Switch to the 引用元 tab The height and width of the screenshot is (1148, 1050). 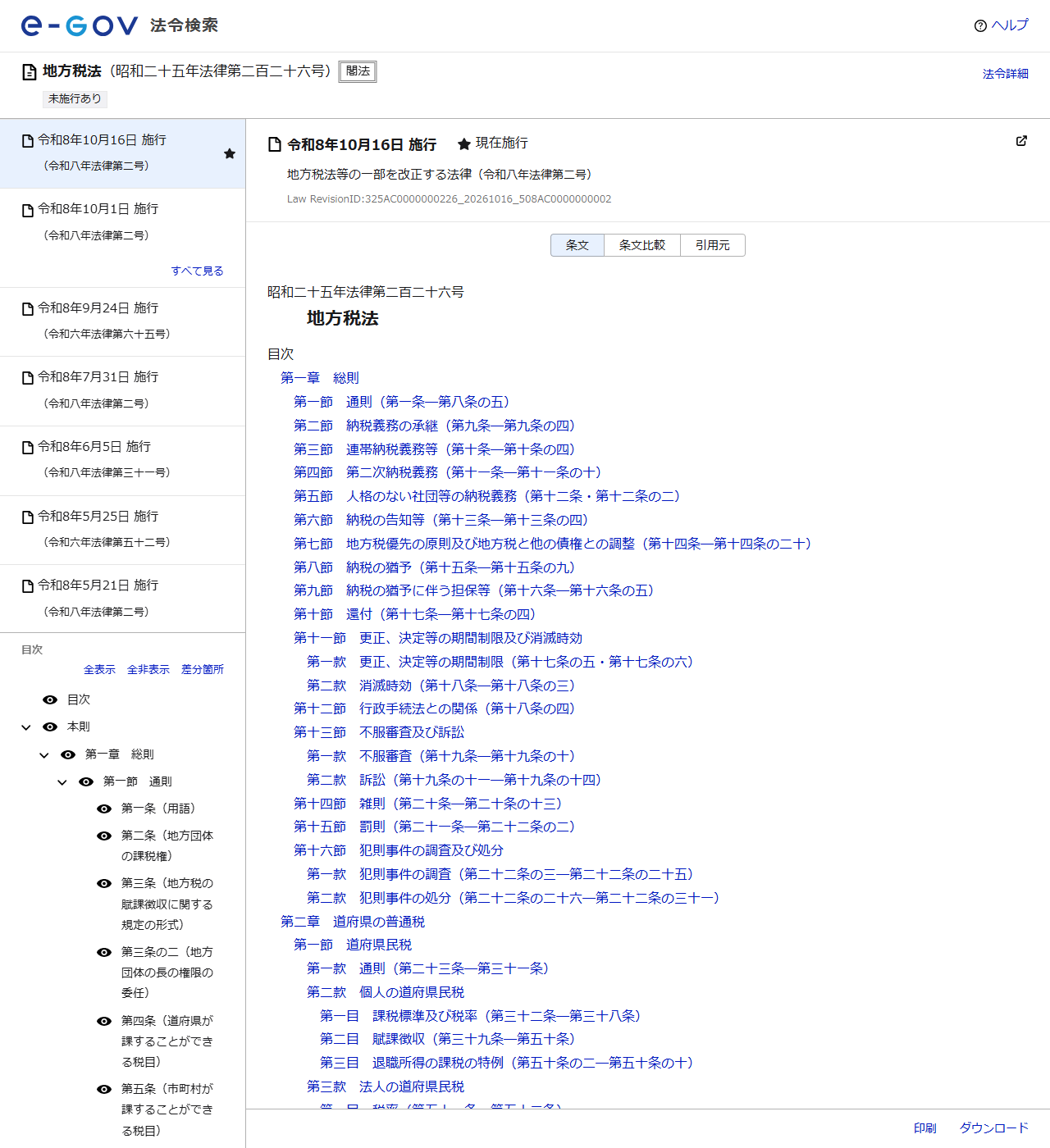pos(713,245)
